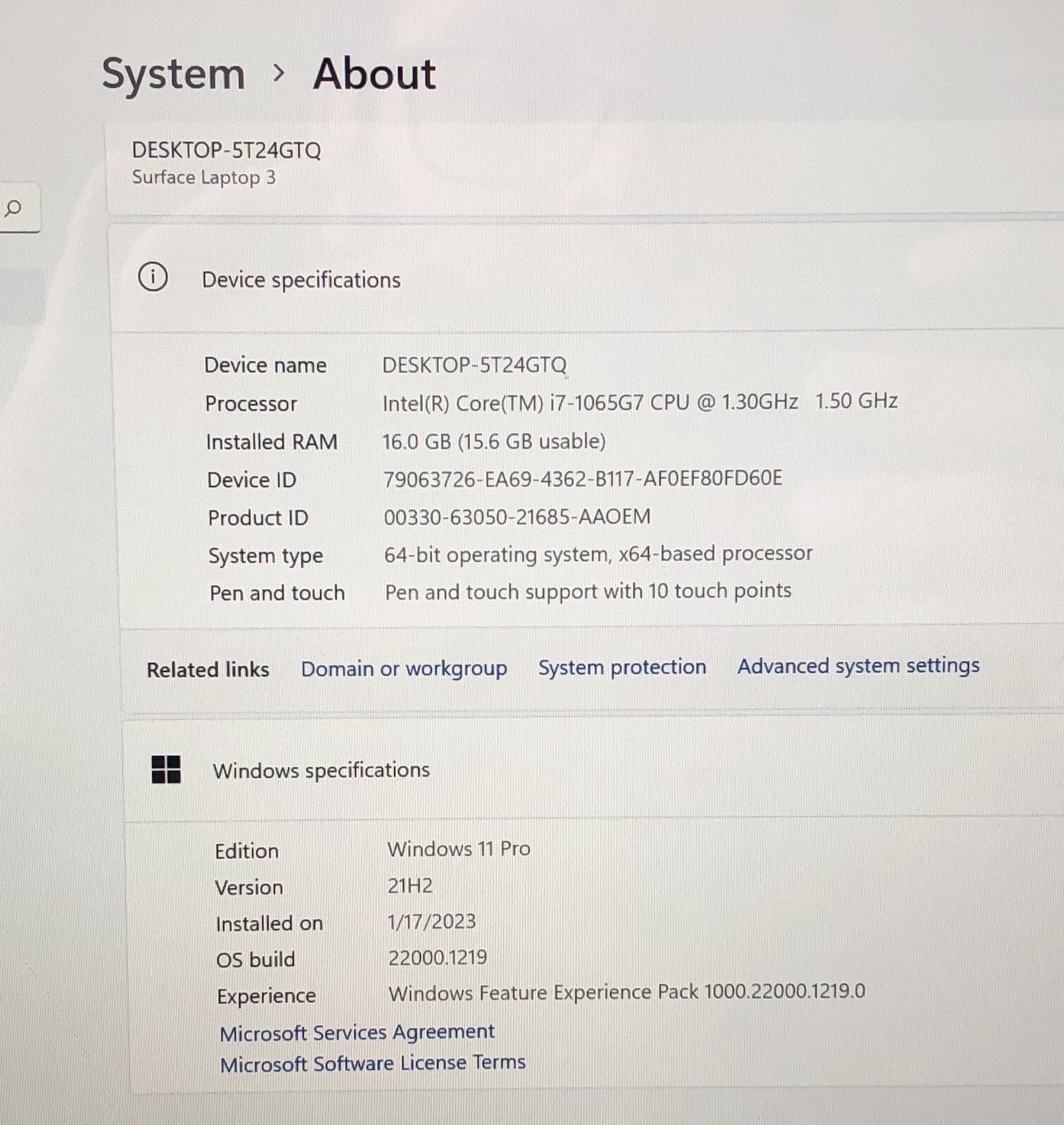Click the OS build label
Viewport: 1064px width, 1125px height.
(255, 960)
